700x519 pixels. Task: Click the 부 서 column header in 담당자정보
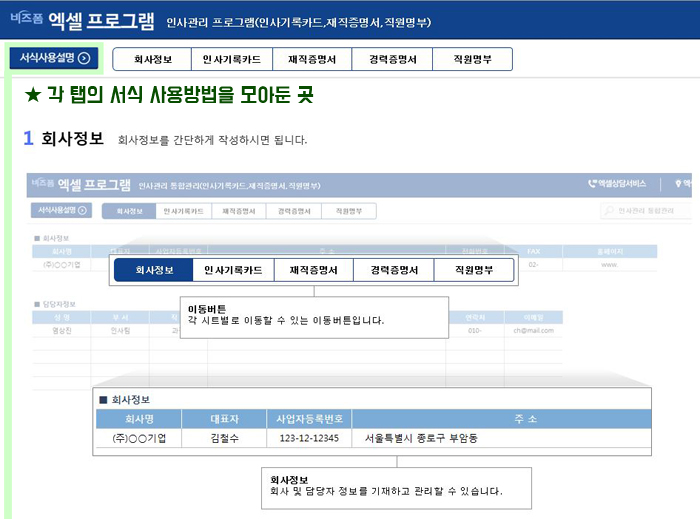tap(120, 317)
